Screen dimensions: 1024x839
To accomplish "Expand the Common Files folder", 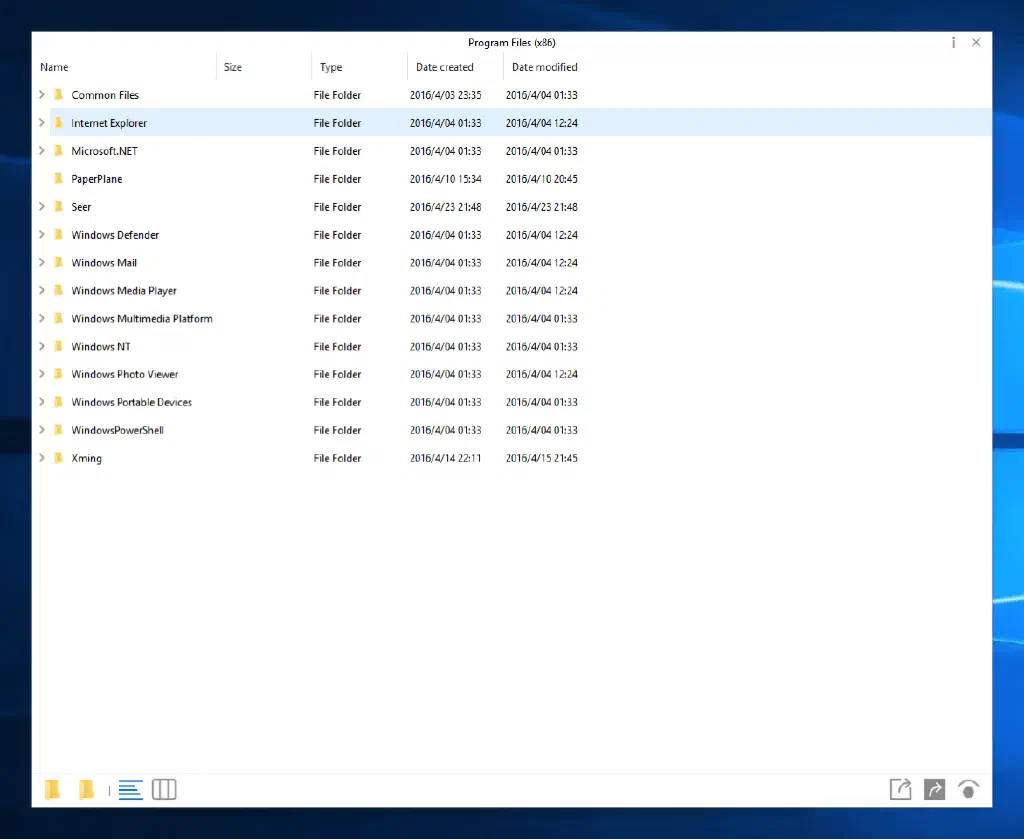I will 41,95.
